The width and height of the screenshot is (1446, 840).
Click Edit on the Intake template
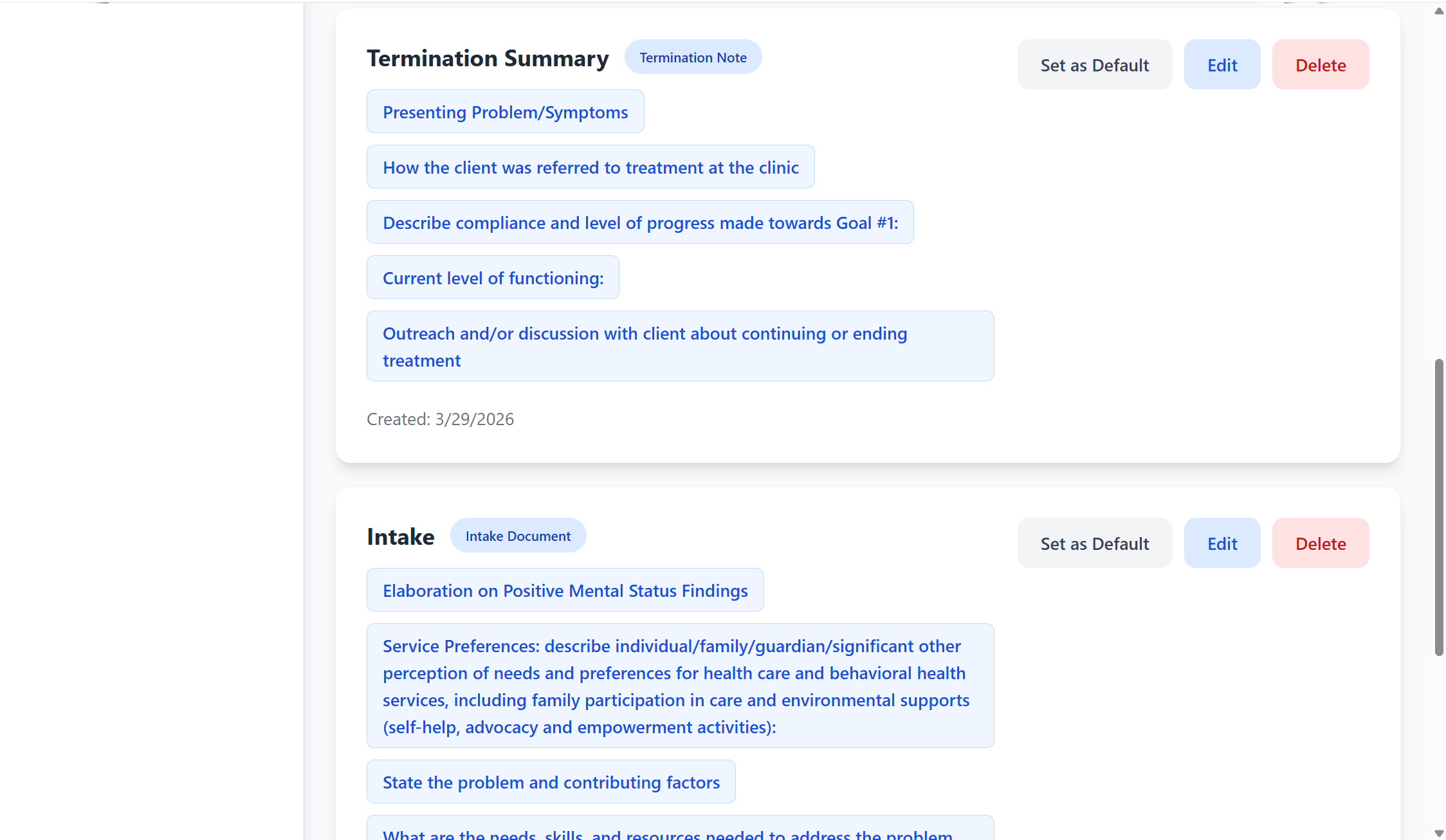click(x=1222, y=543)
